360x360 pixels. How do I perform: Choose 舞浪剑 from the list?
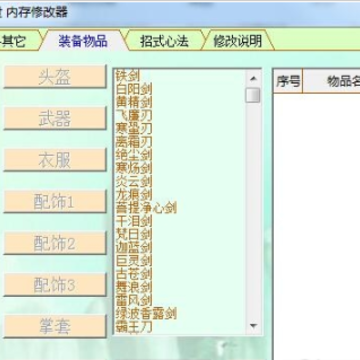pyautogui.click(x=134, y=287)
